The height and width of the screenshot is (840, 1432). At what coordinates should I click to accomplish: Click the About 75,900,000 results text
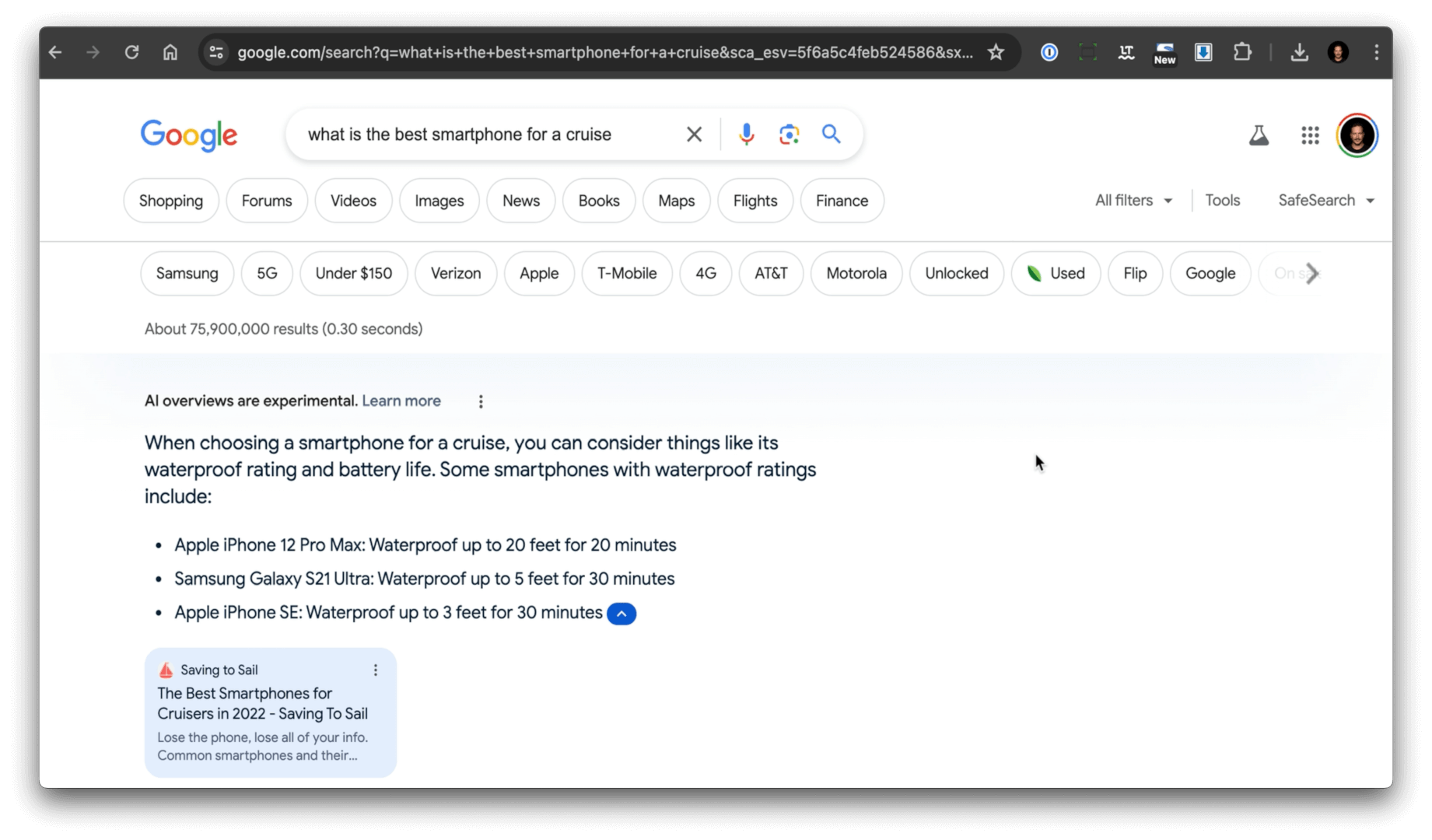284,329
